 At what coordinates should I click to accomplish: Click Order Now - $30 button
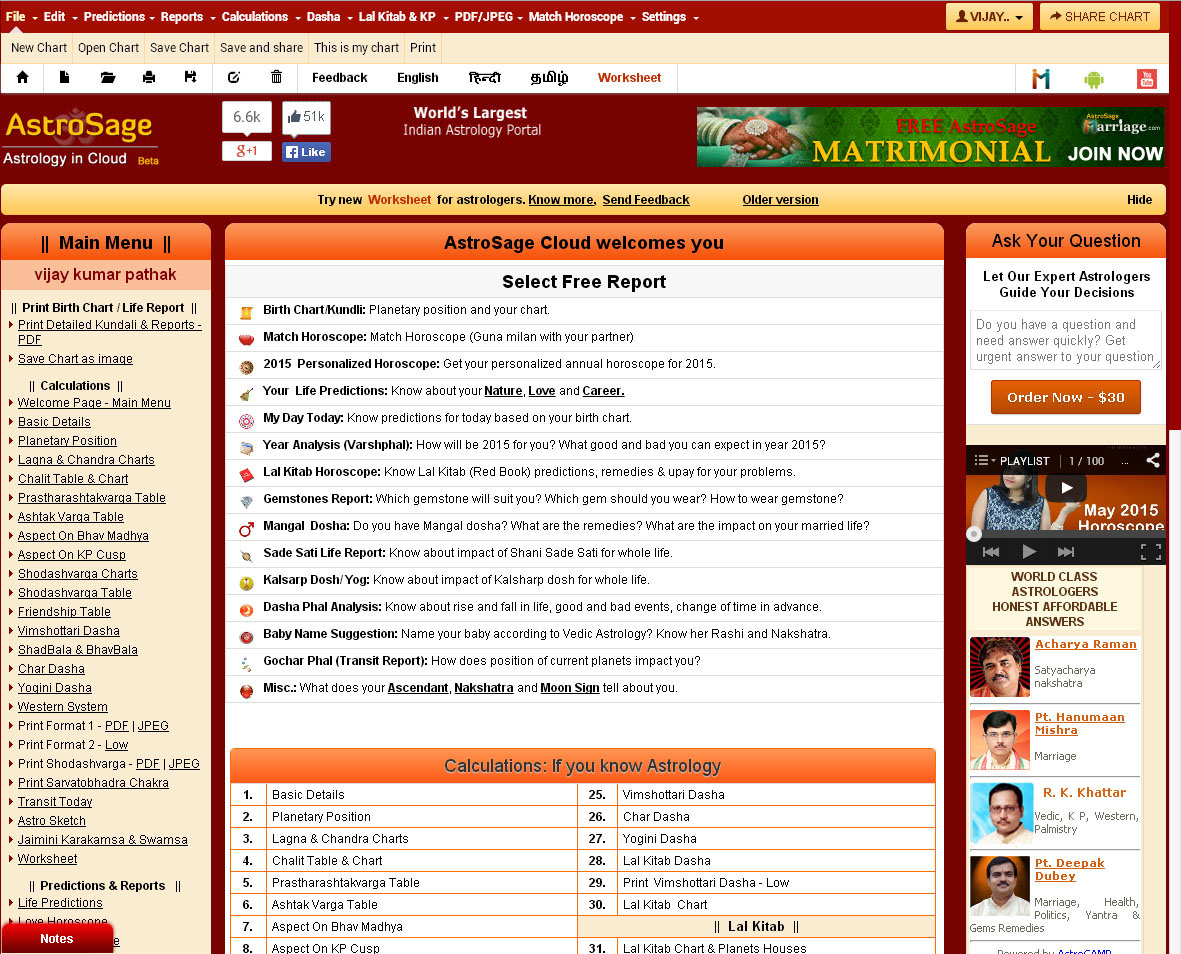tap(1065, 397)
